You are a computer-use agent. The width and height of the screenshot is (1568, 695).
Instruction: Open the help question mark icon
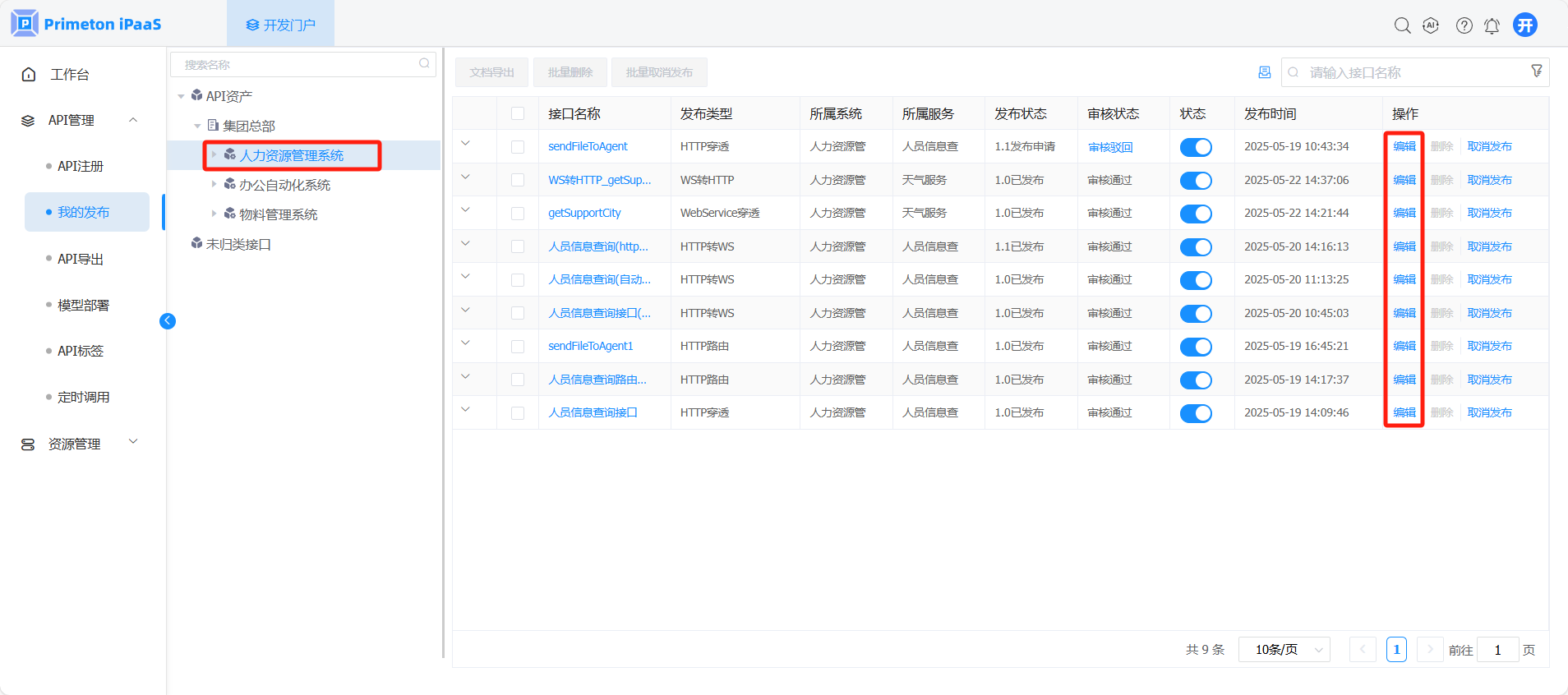click(x=1464, y=25)
